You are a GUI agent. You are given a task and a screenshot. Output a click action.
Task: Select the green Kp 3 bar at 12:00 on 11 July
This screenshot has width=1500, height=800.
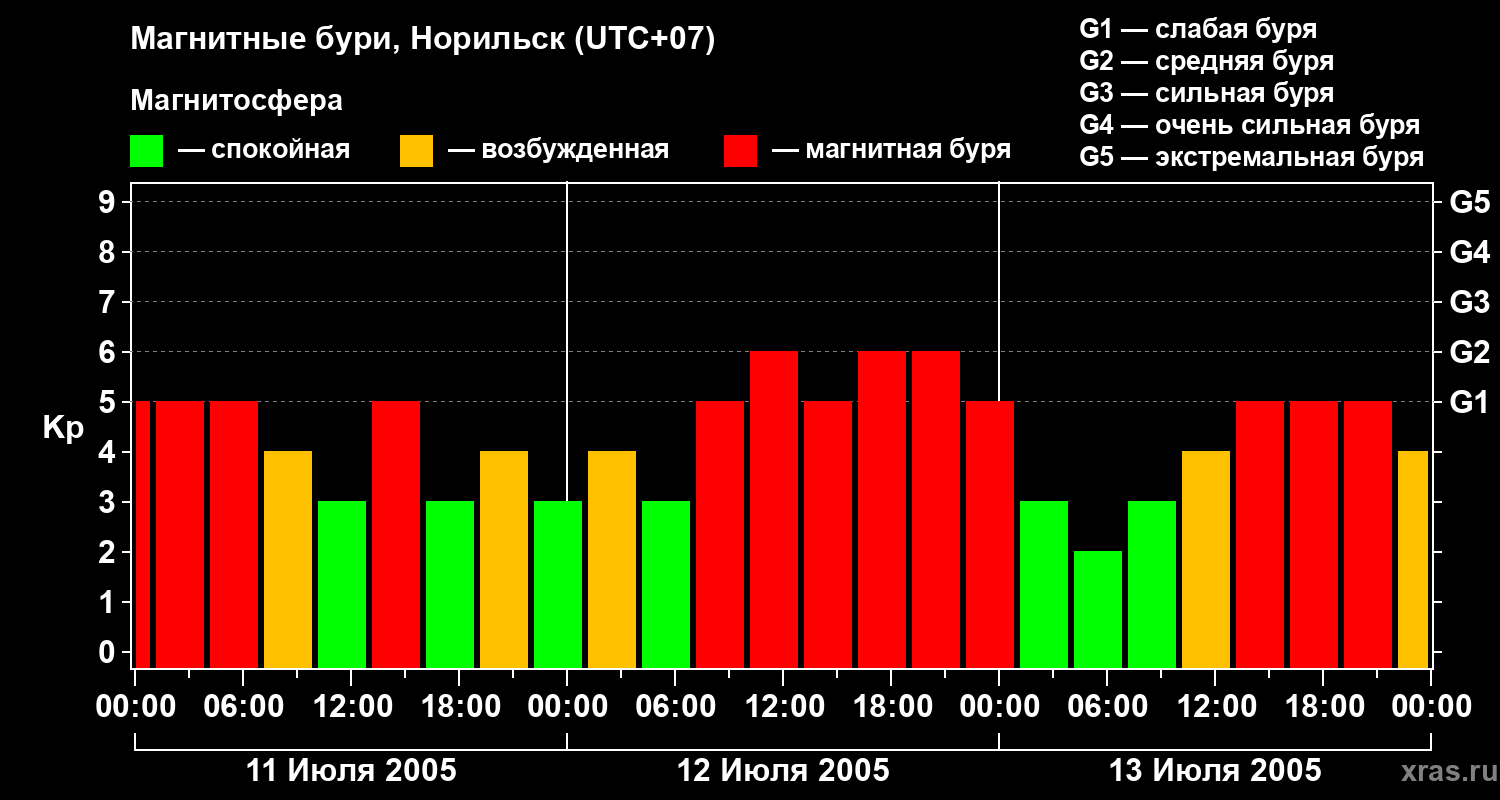point(342,584)
